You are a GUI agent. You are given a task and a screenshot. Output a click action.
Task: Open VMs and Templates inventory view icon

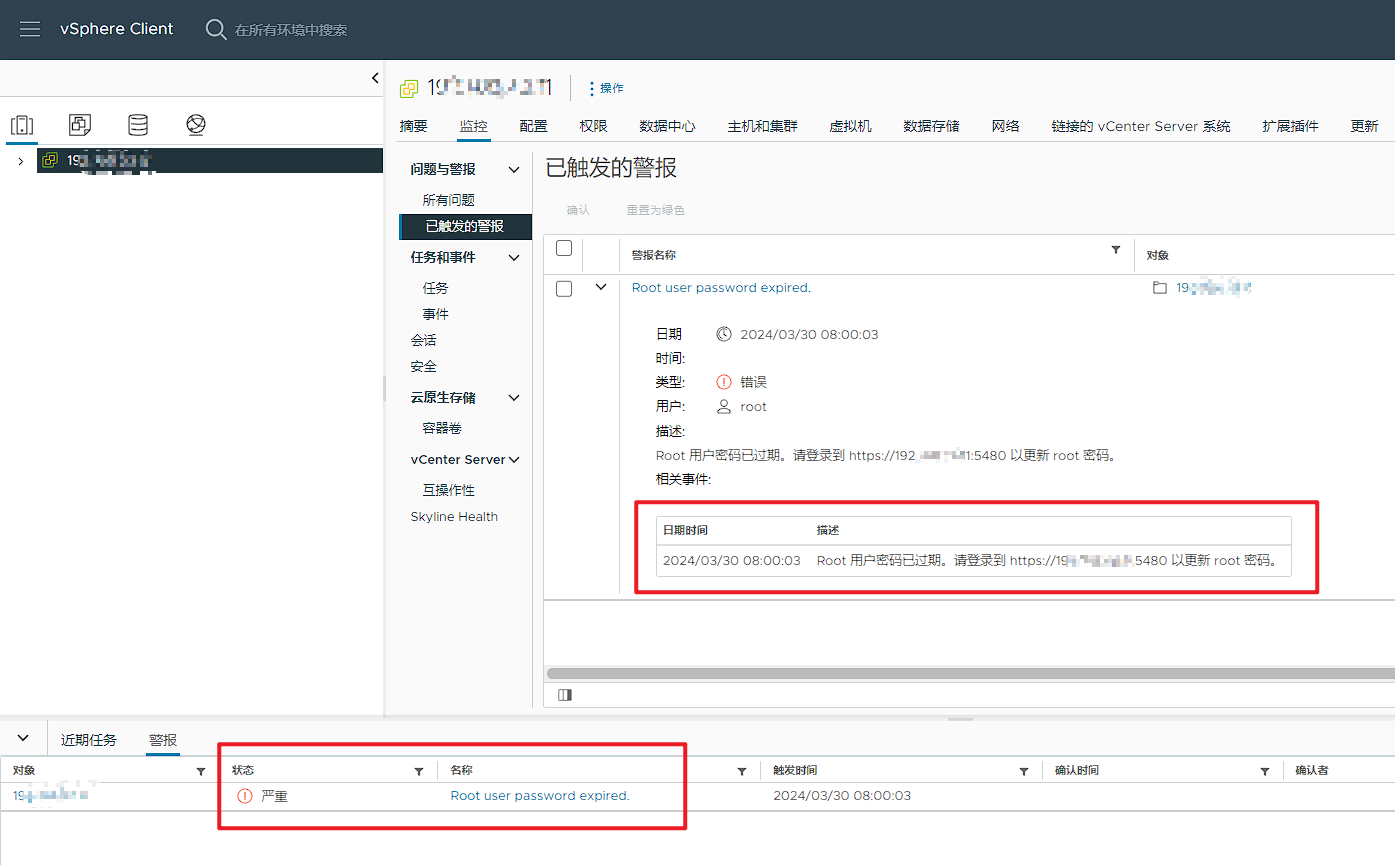point(80,125)
